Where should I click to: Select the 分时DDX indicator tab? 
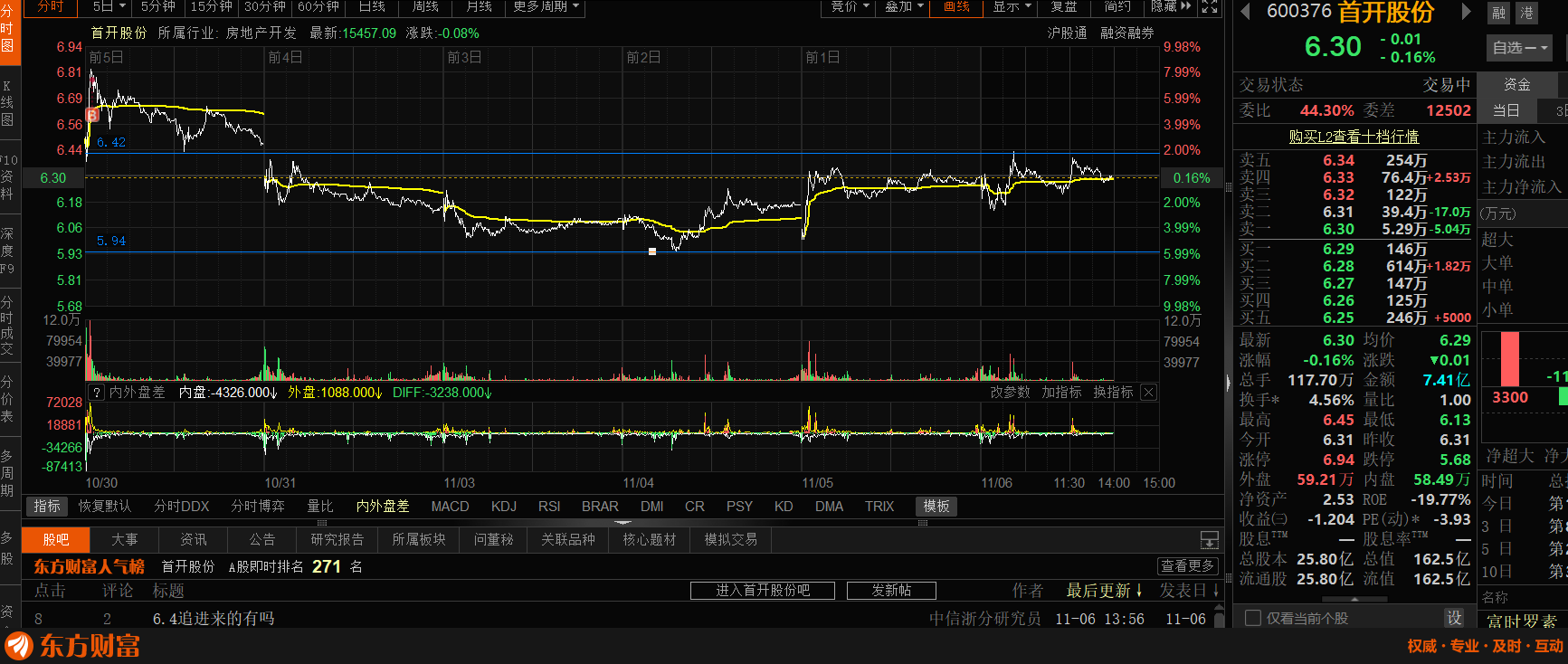click(181, 507)
